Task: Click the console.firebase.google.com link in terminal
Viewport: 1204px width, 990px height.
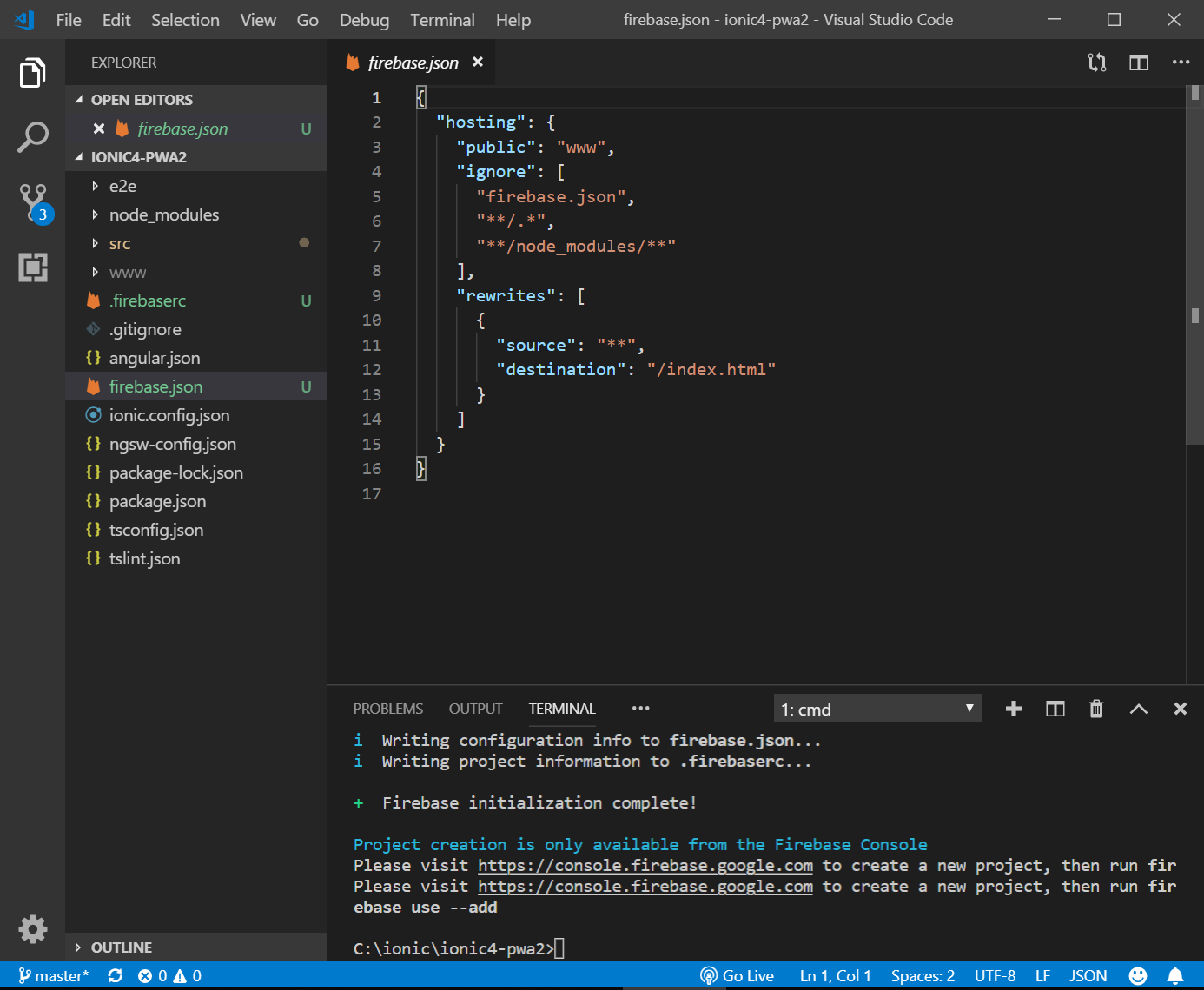Action: pyautogui.click(x=645, y=866)
